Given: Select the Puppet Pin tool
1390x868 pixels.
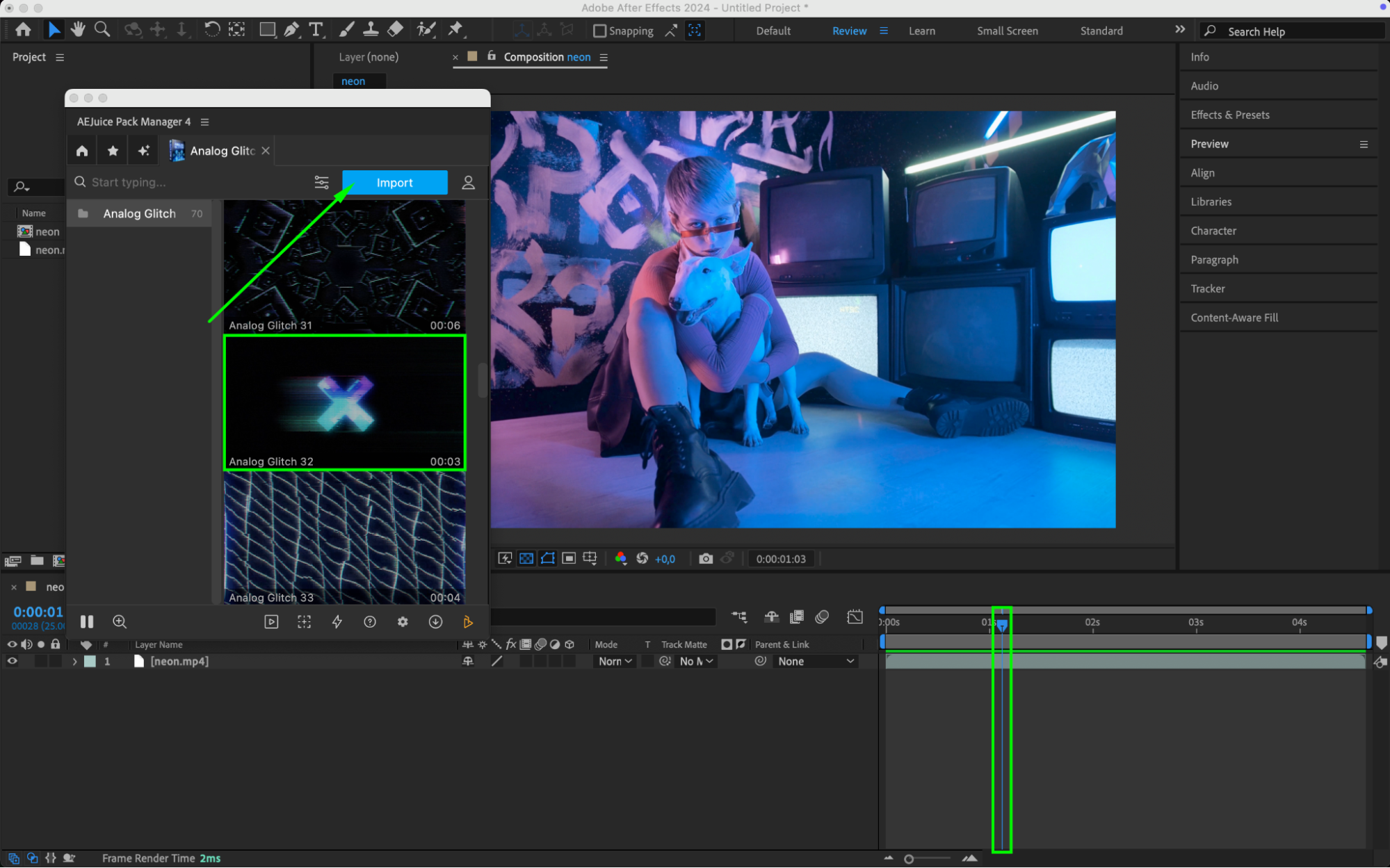Looking at the screenshot, I should (x=455, y=29).
